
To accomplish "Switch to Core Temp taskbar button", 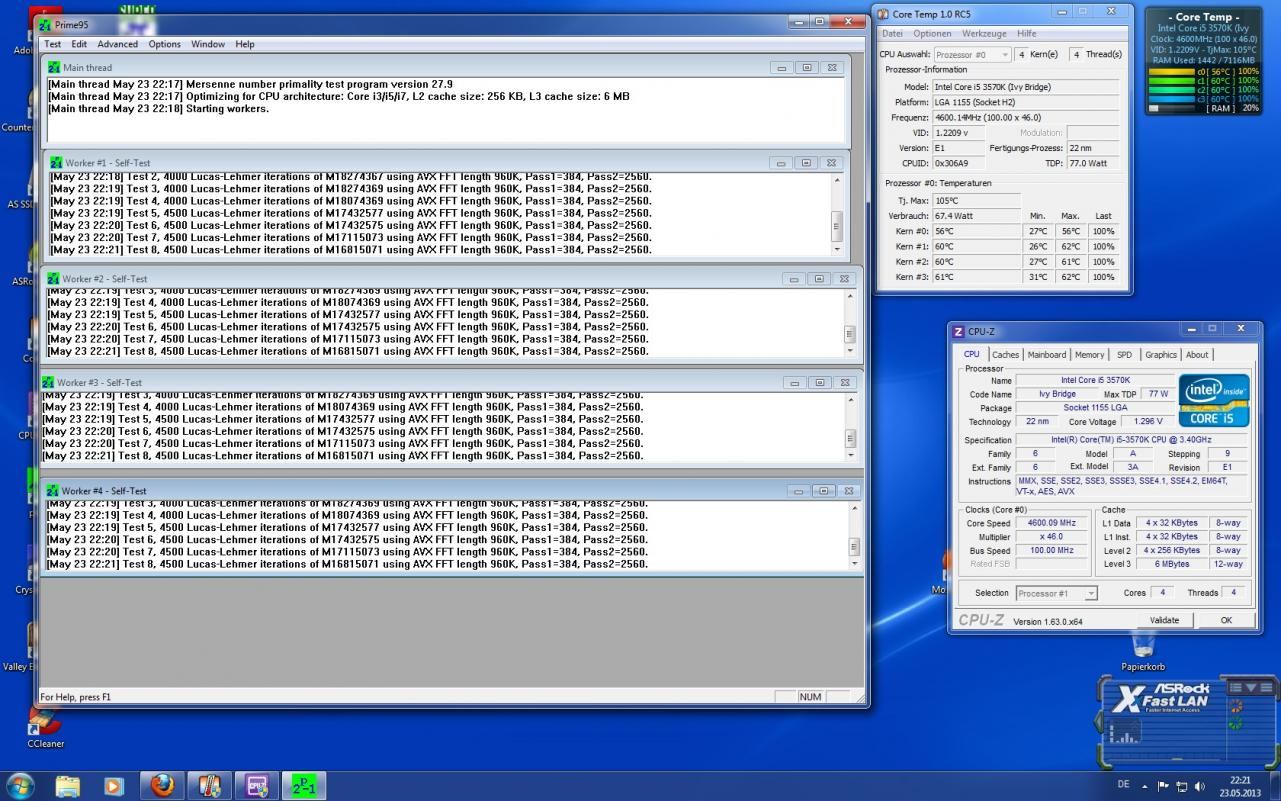I will click(209, 786).
